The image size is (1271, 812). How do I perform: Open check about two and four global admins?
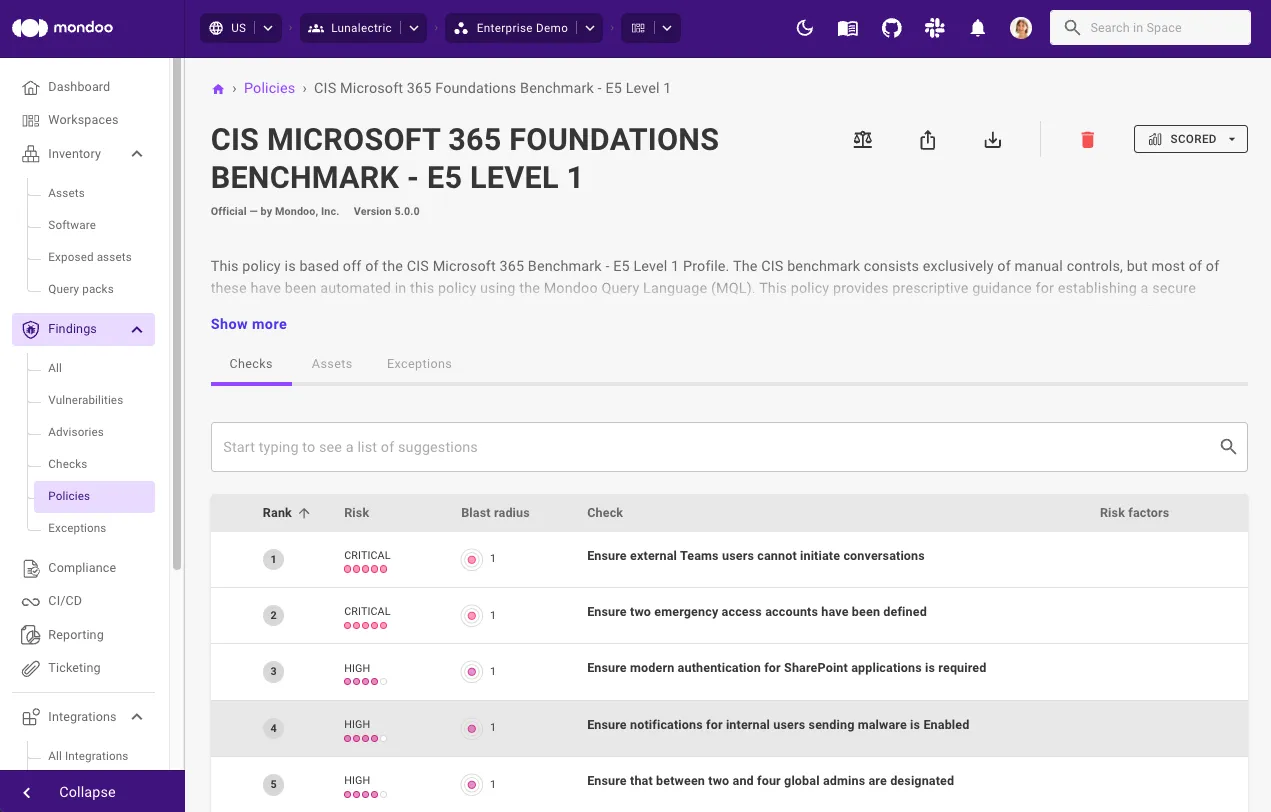point(770,781)
